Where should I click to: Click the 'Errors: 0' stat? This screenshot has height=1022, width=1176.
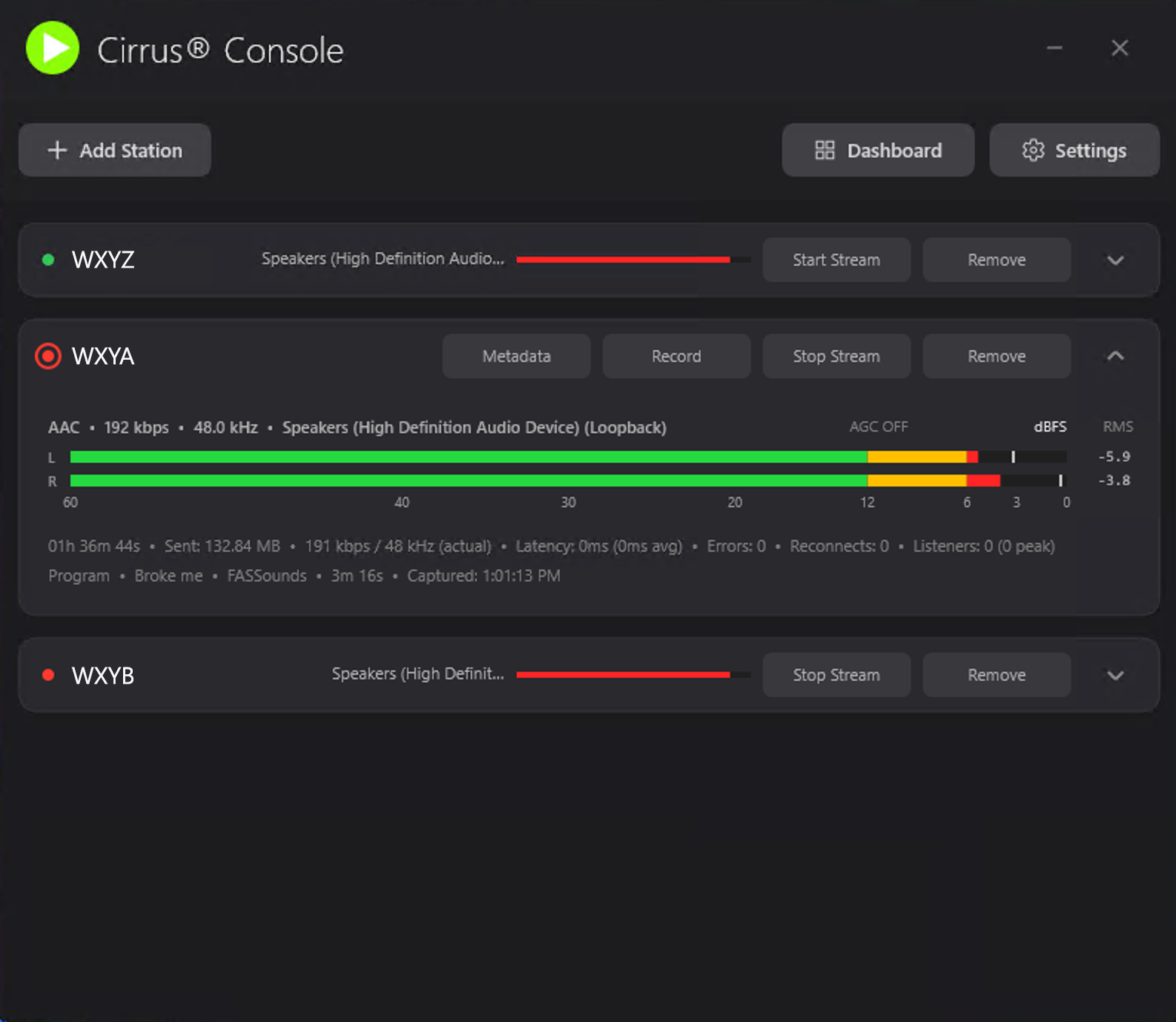736,547
